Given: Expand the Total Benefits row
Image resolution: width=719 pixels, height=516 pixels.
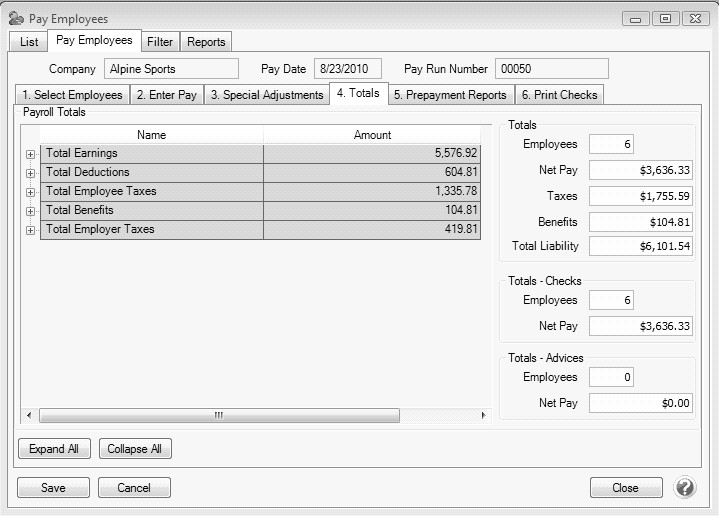Looking at the screenshot, I should click(x=30, y=211).
